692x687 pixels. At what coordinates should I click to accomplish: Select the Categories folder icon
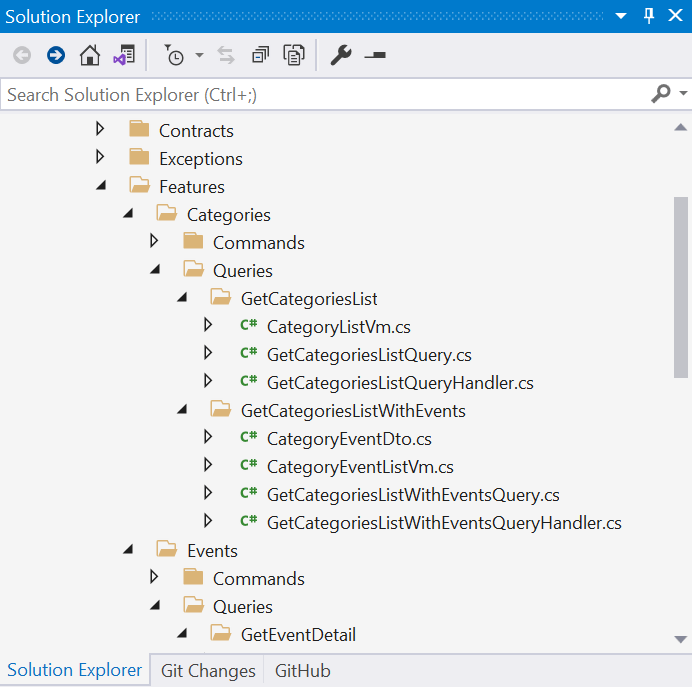pyautogui.click(x=167, y=213)
